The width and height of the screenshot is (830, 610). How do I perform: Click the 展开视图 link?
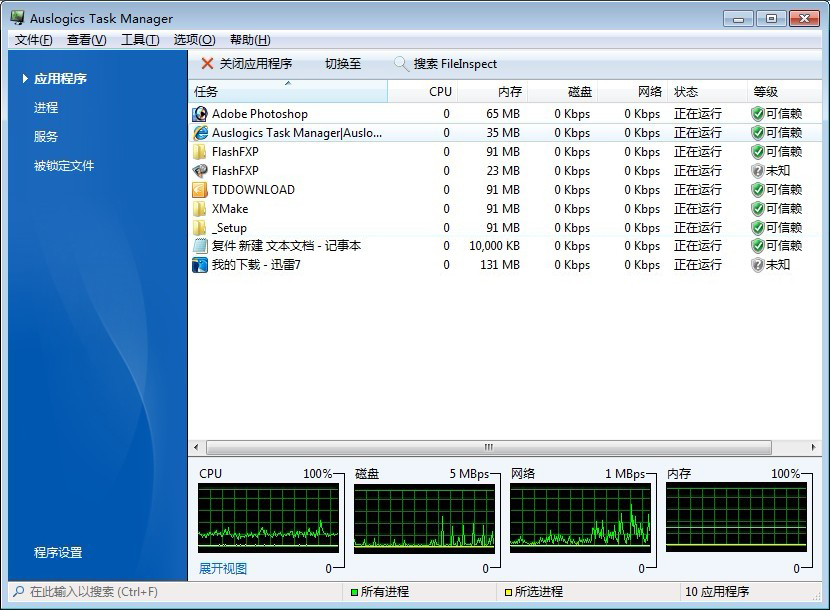[x=223, y=569]
